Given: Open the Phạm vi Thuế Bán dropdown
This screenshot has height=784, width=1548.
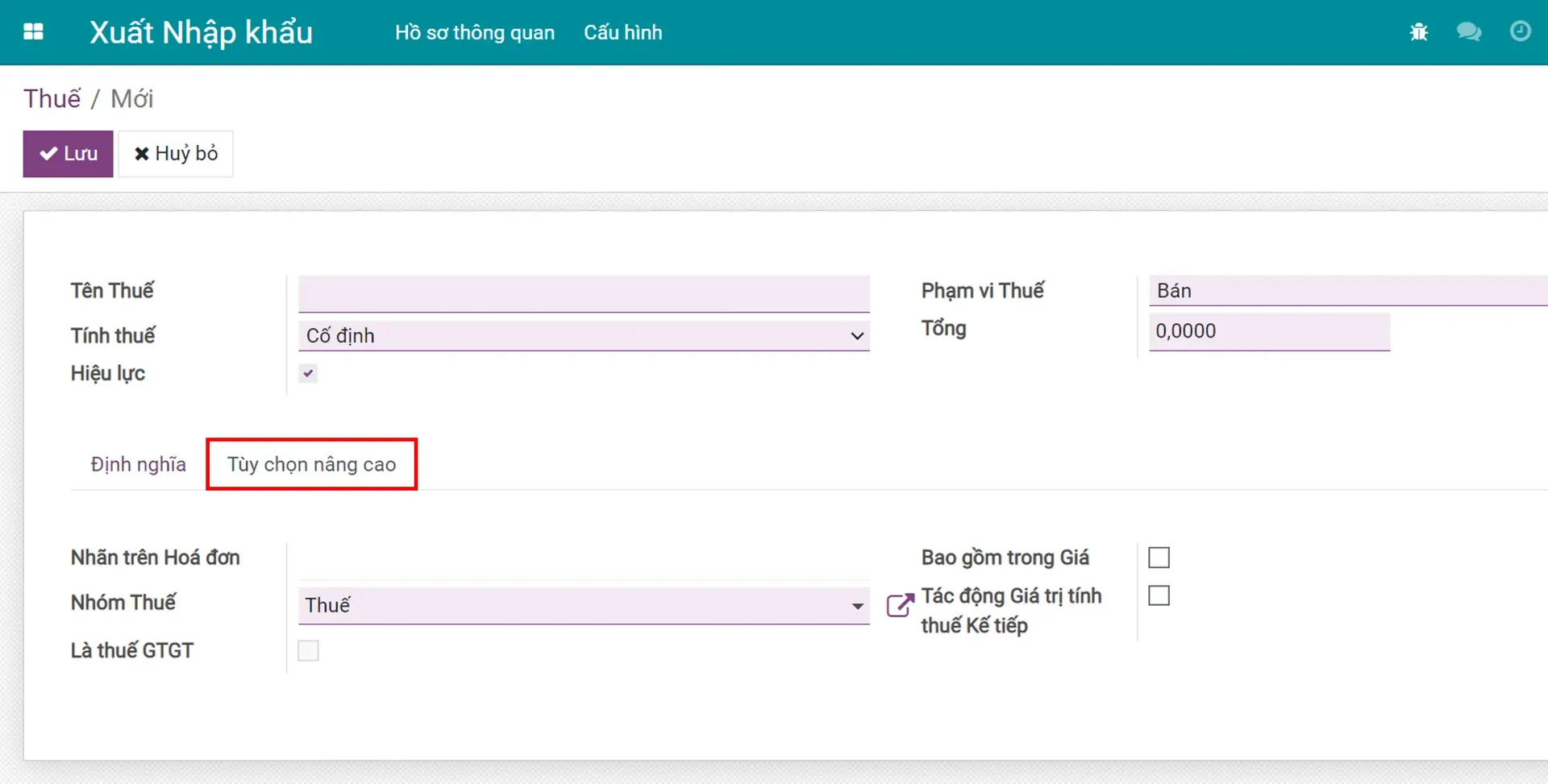Looking at the screenshot, I should [1348, 291].
